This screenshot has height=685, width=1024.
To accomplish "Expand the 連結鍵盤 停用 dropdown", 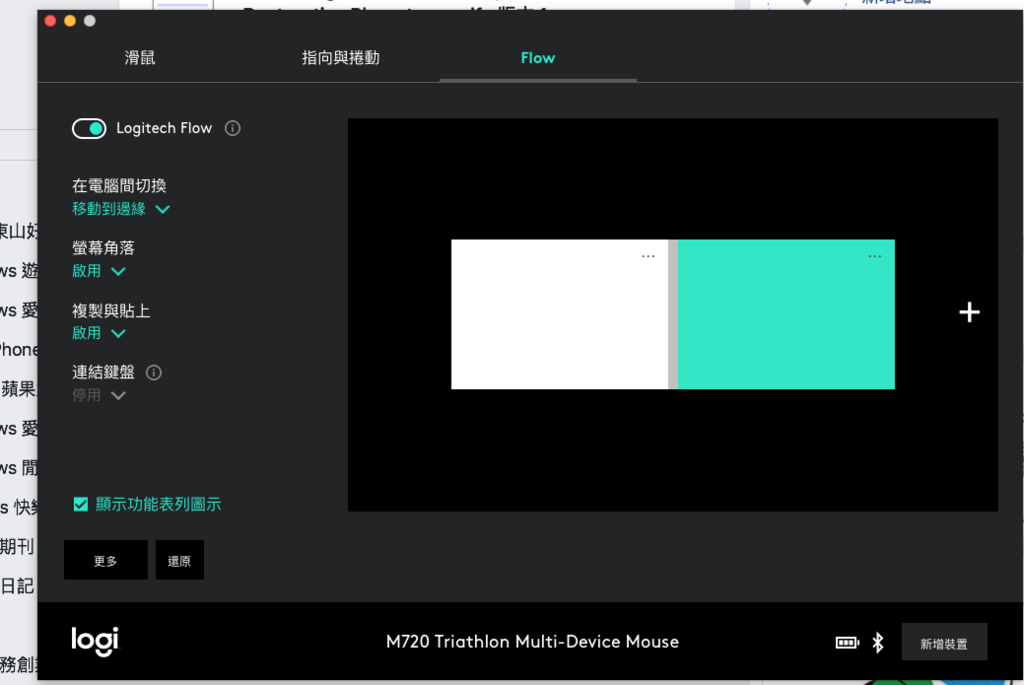I will tap(99, 395).
